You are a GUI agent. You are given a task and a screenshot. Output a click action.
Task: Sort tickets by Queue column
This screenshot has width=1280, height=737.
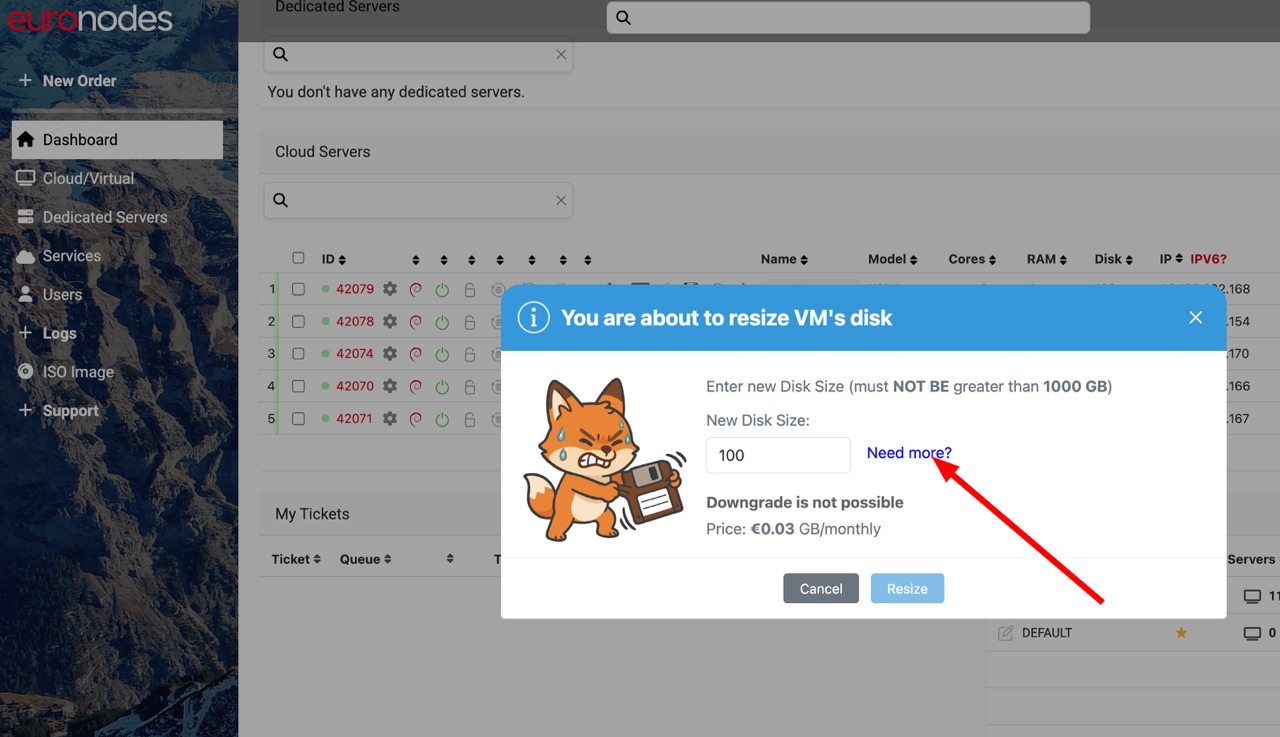(365, 559)
